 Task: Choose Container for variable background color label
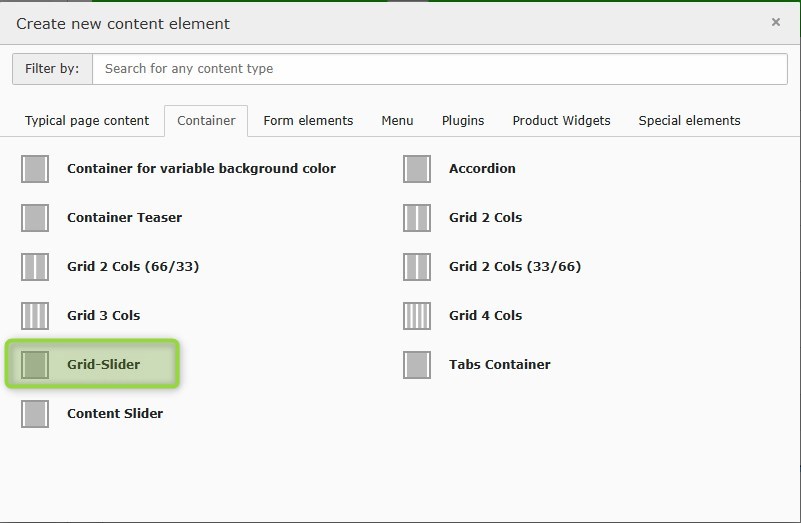point(201,169)
